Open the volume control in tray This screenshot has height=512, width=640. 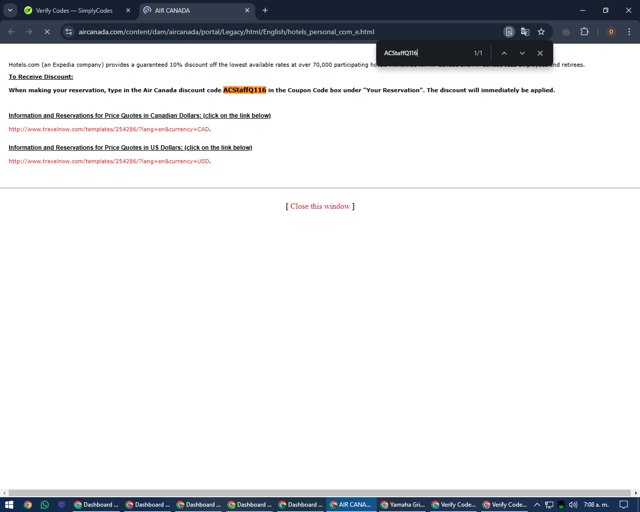[x=573, y=505]
